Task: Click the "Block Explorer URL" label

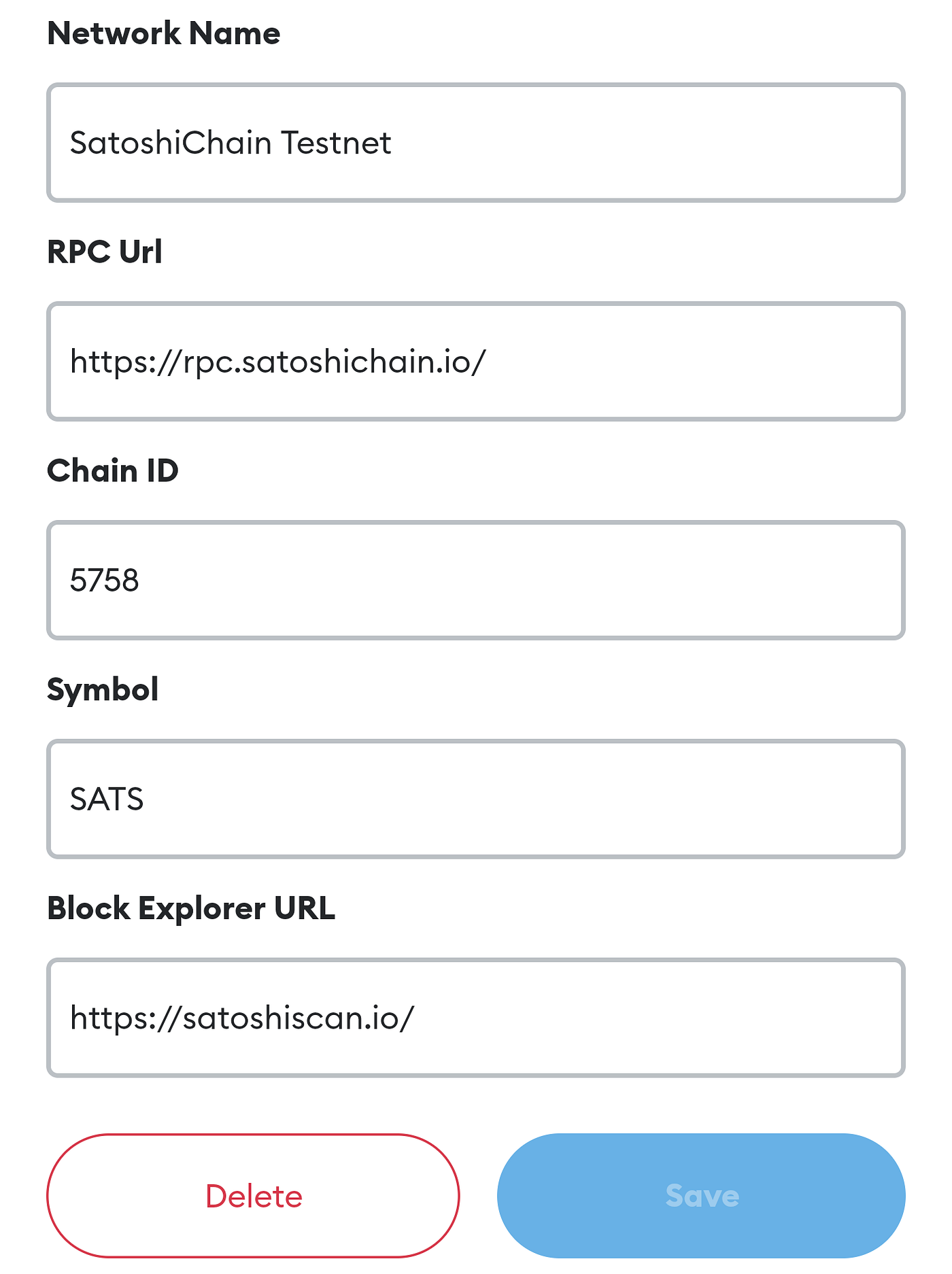Action: 191,908
